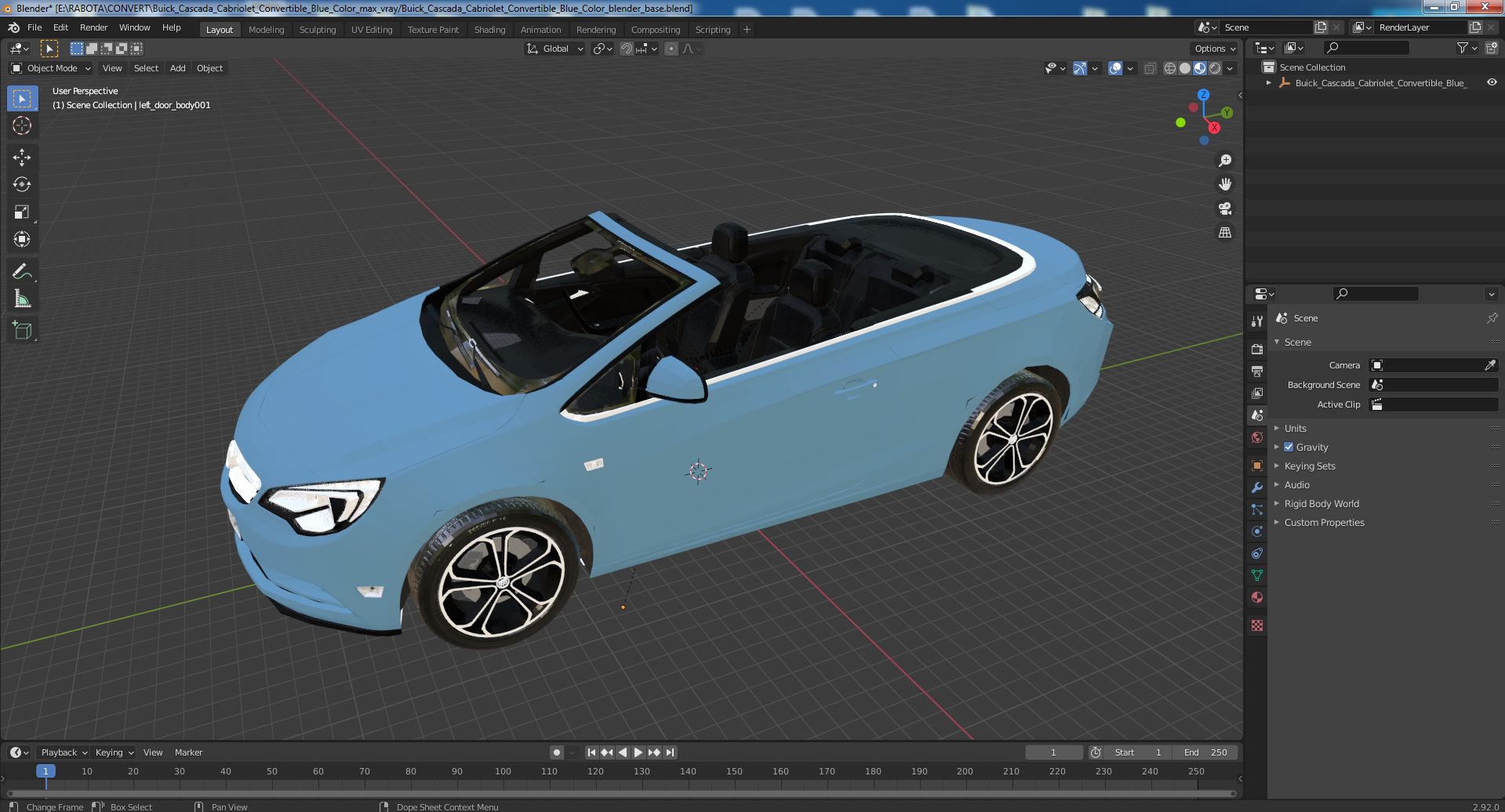Viewport: 1505px width, 812px height.
Task: Pin the Scene properties panel
Action: point(1492,318)
